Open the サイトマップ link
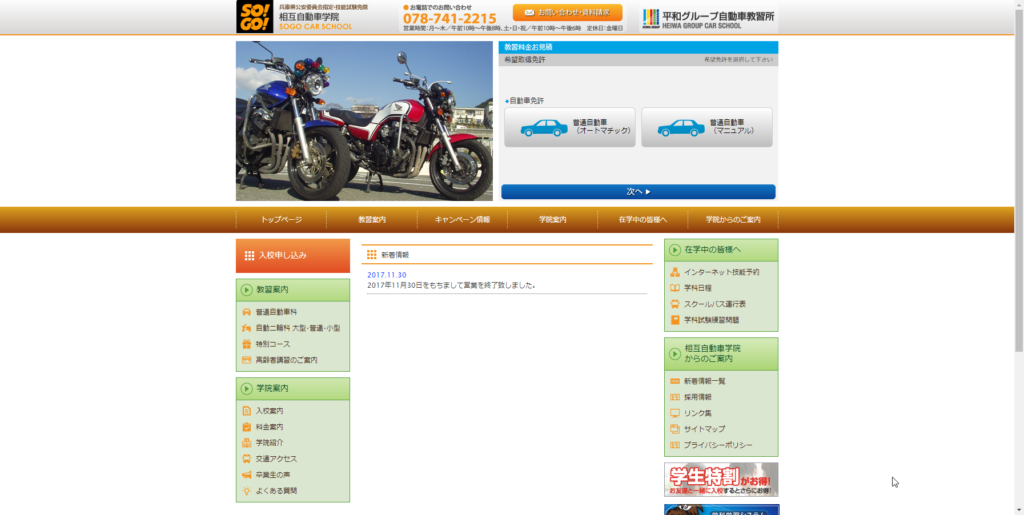The image size is (1024, 515). pos(705,429)
